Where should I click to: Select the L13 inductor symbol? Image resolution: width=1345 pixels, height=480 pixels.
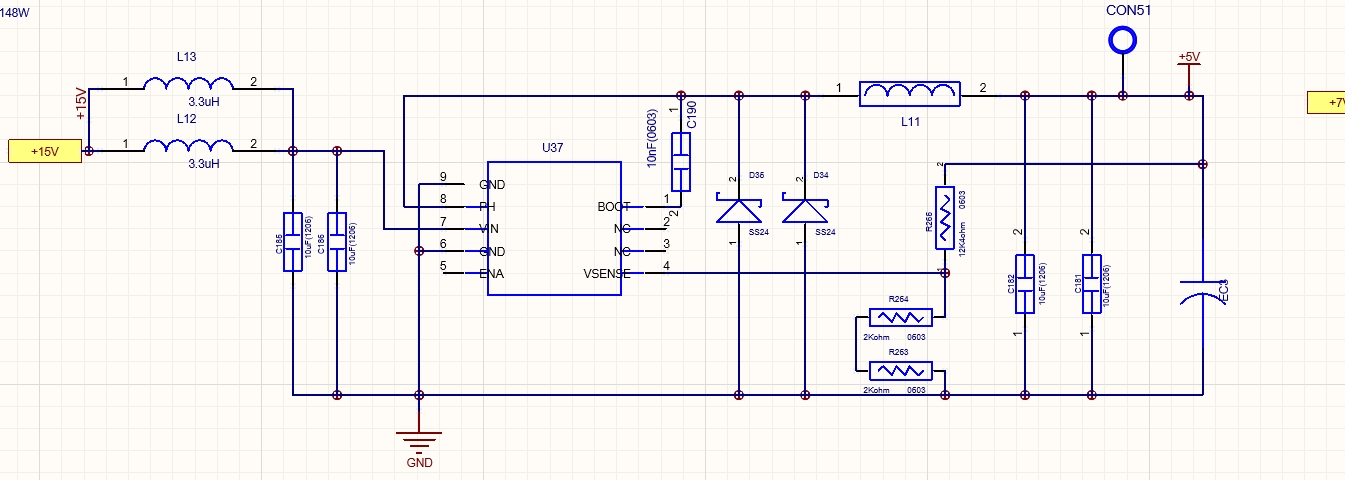pyautogui.click(x=187, y=83)
